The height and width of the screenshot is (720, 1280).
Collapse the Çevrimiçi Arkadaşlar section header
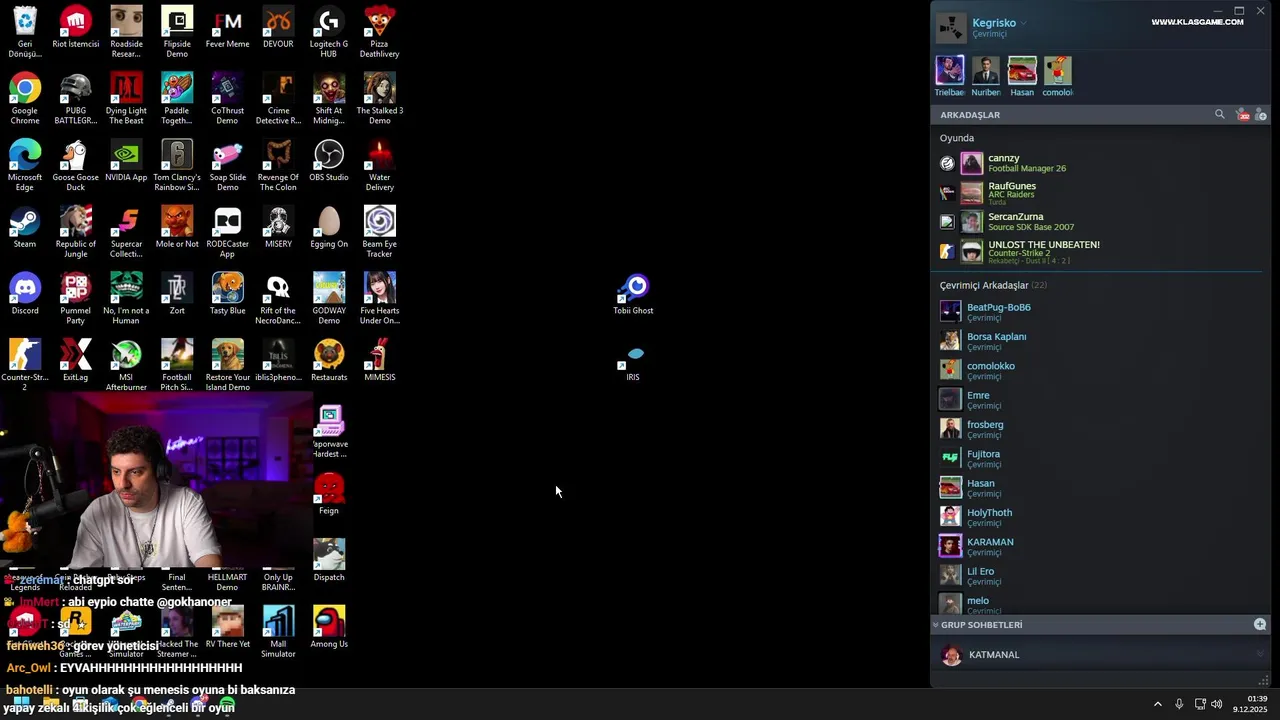[993, 285]
